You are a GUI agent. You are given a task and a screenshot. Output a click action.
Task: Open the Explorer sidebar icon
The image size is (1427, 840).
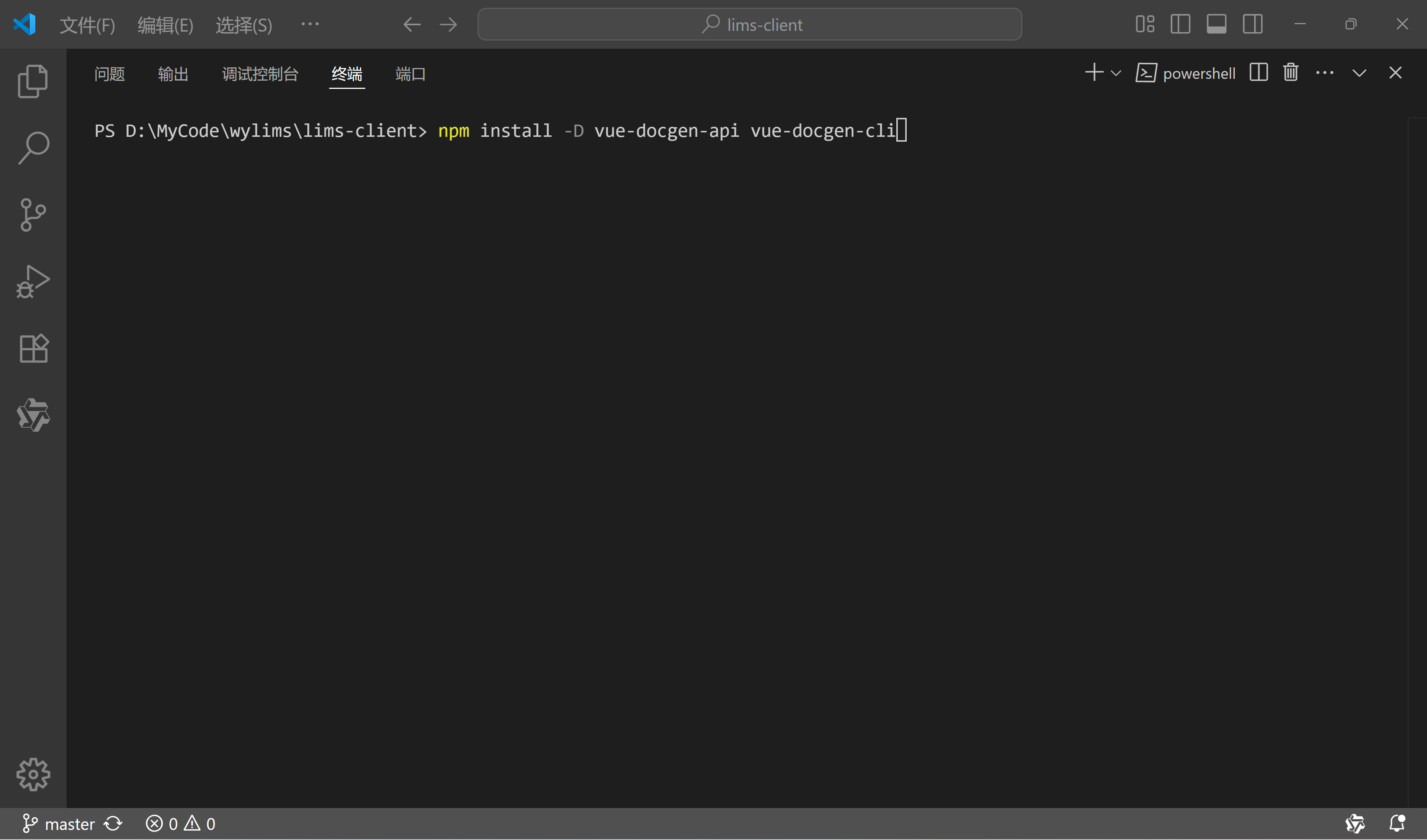pos(32,80)
